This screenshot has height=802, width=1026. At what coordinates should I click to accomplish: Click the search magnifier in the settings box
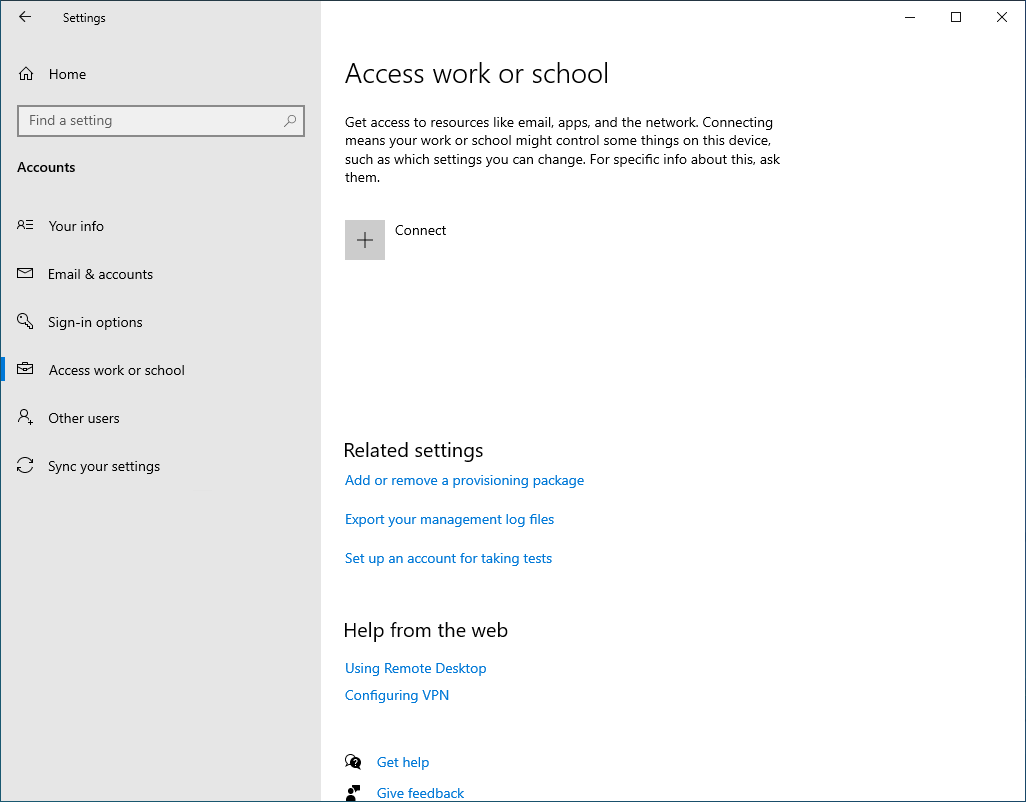pos(290,120)
